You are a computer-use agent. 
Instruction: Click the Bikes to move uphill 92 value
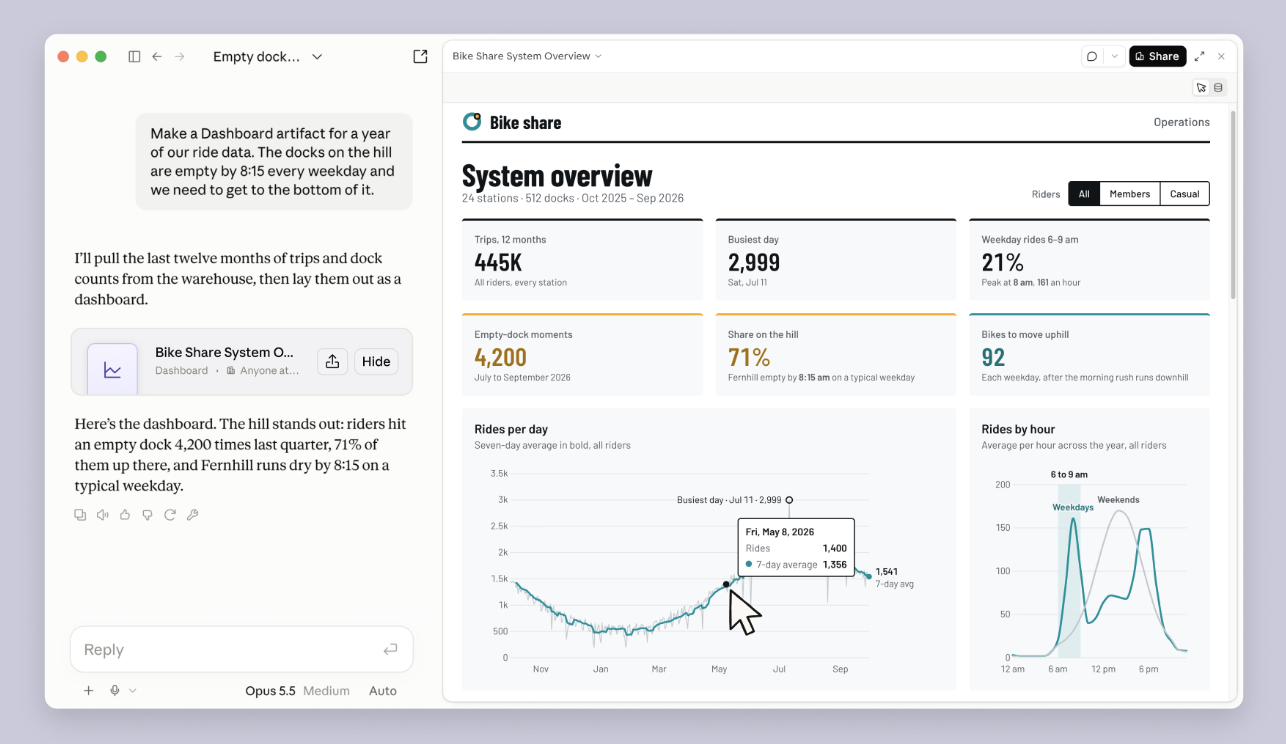(x=993, y=357)
